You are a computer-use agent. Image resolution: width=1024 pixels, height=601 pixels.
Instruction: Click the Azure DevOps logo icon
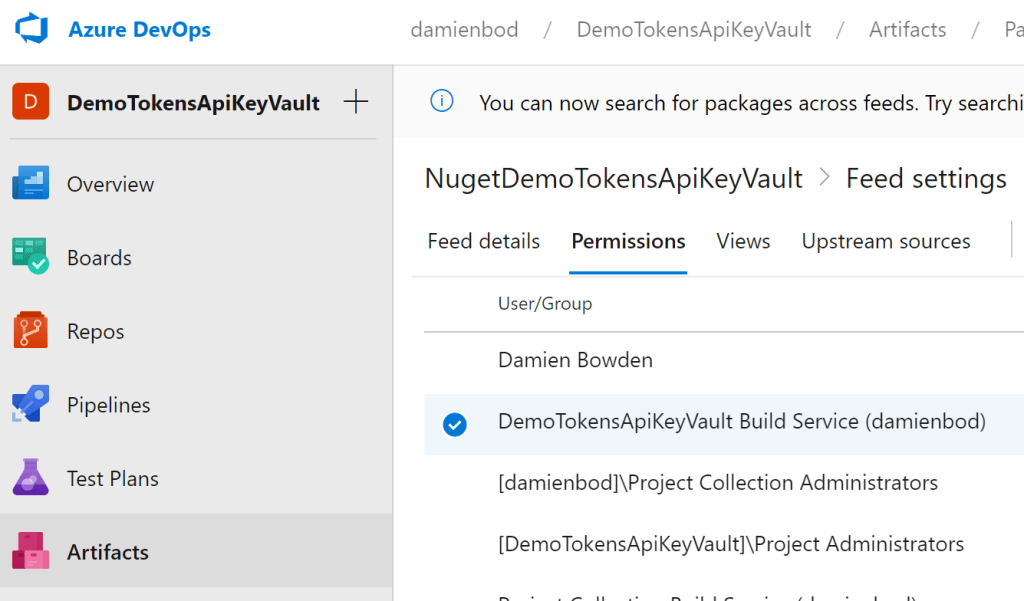point(31,29)
